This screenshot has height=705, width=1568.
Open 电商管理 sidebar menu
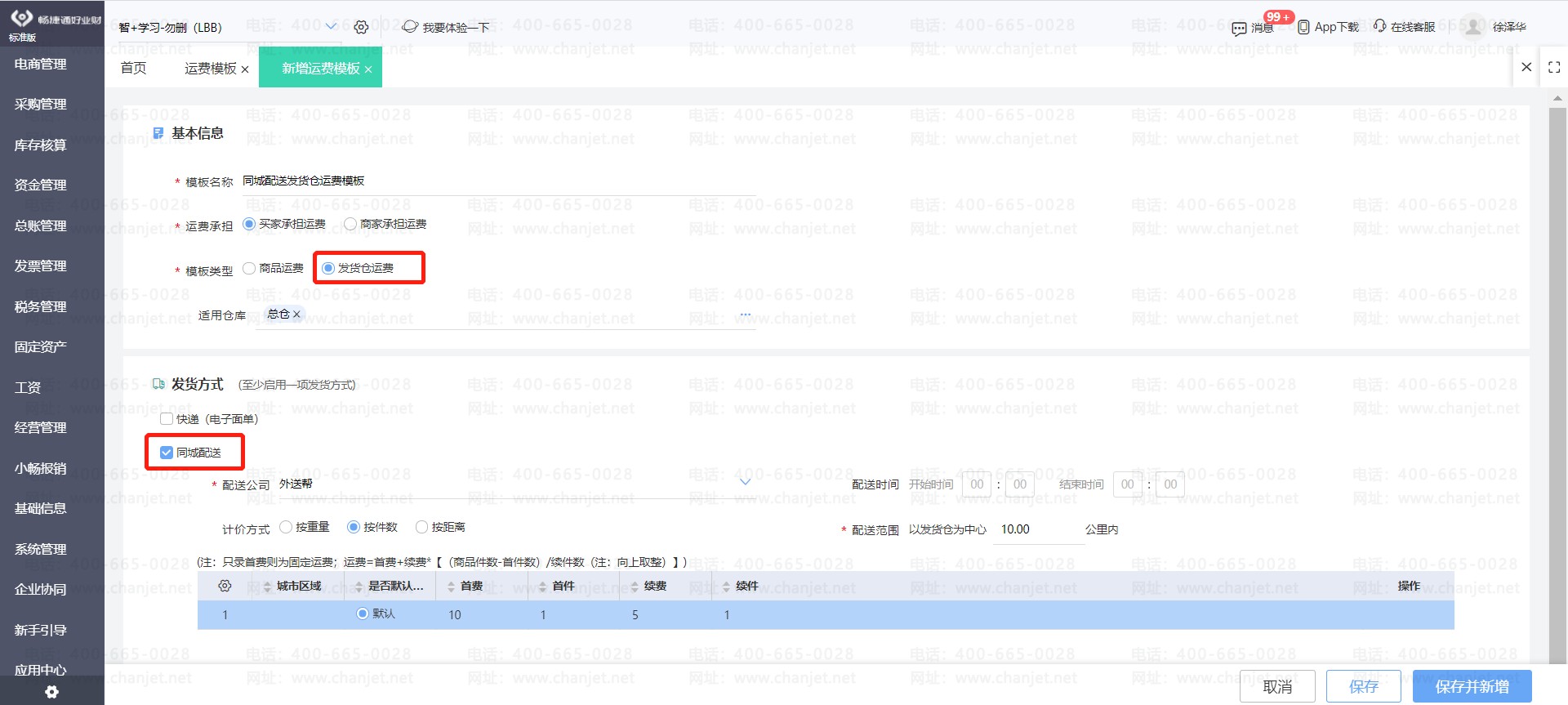pyautogui.click(x=41, y=64)
